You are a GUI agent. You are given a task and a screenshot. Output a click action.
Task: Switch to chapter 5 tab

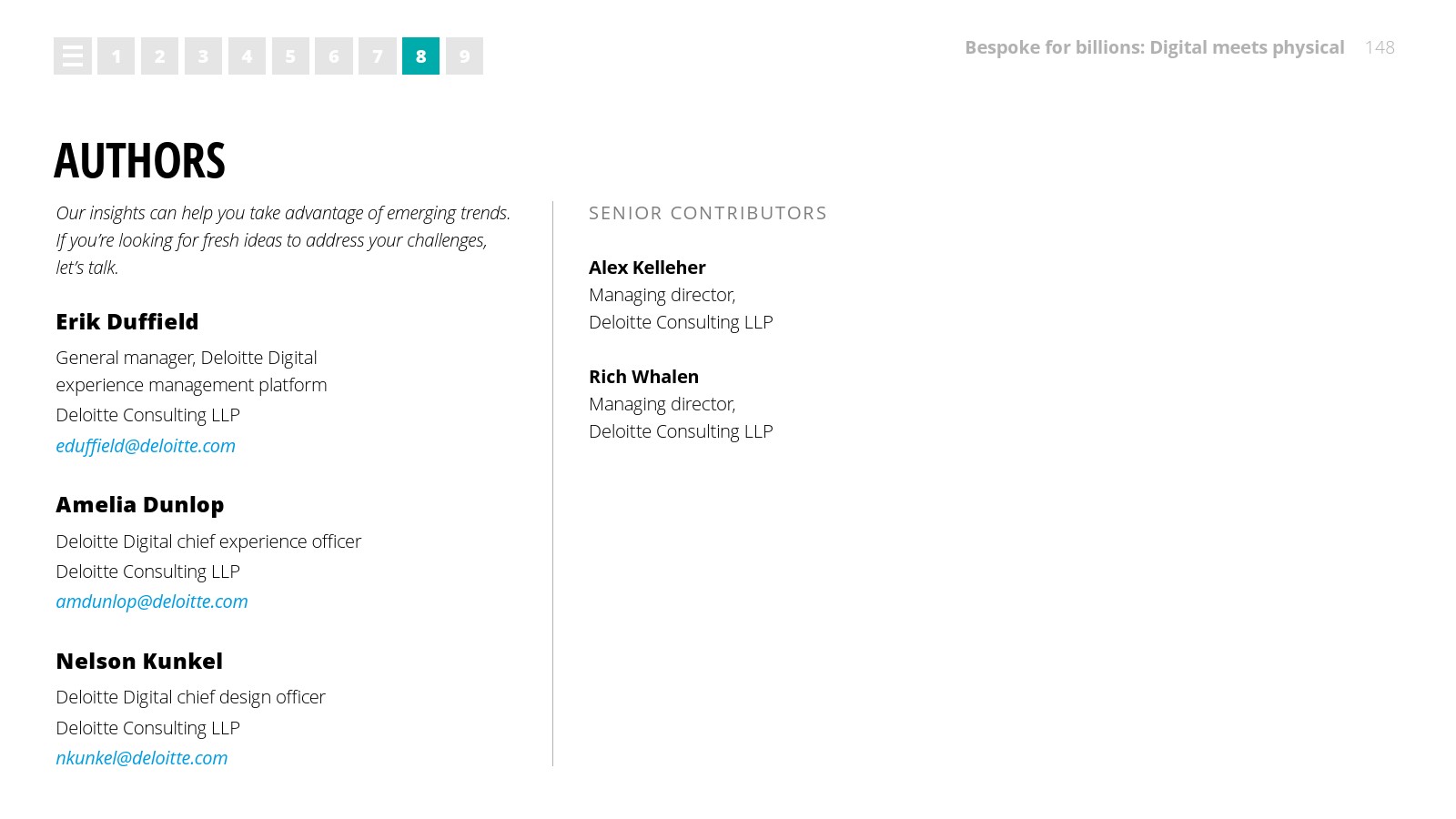(x=290, y=56)
